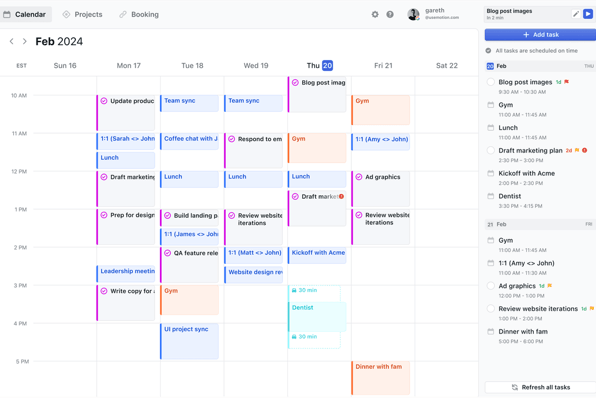Open the settings gear icon
The height and width of the screenshot is (398, 596).
click(375, 14)
